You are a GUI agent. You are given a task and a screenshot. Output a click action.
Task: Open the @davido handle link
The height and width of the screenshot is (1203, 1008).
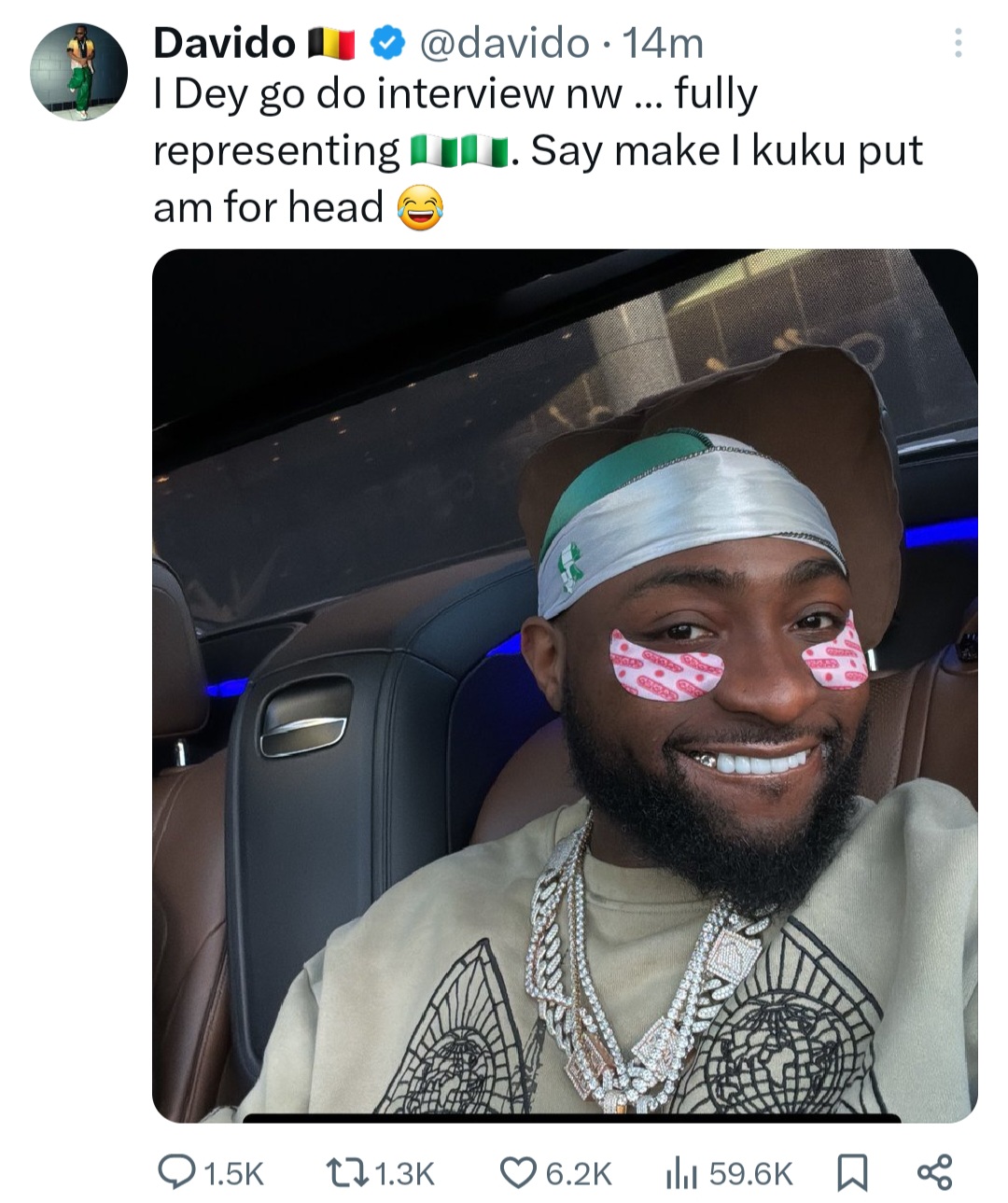click(505, 42)
